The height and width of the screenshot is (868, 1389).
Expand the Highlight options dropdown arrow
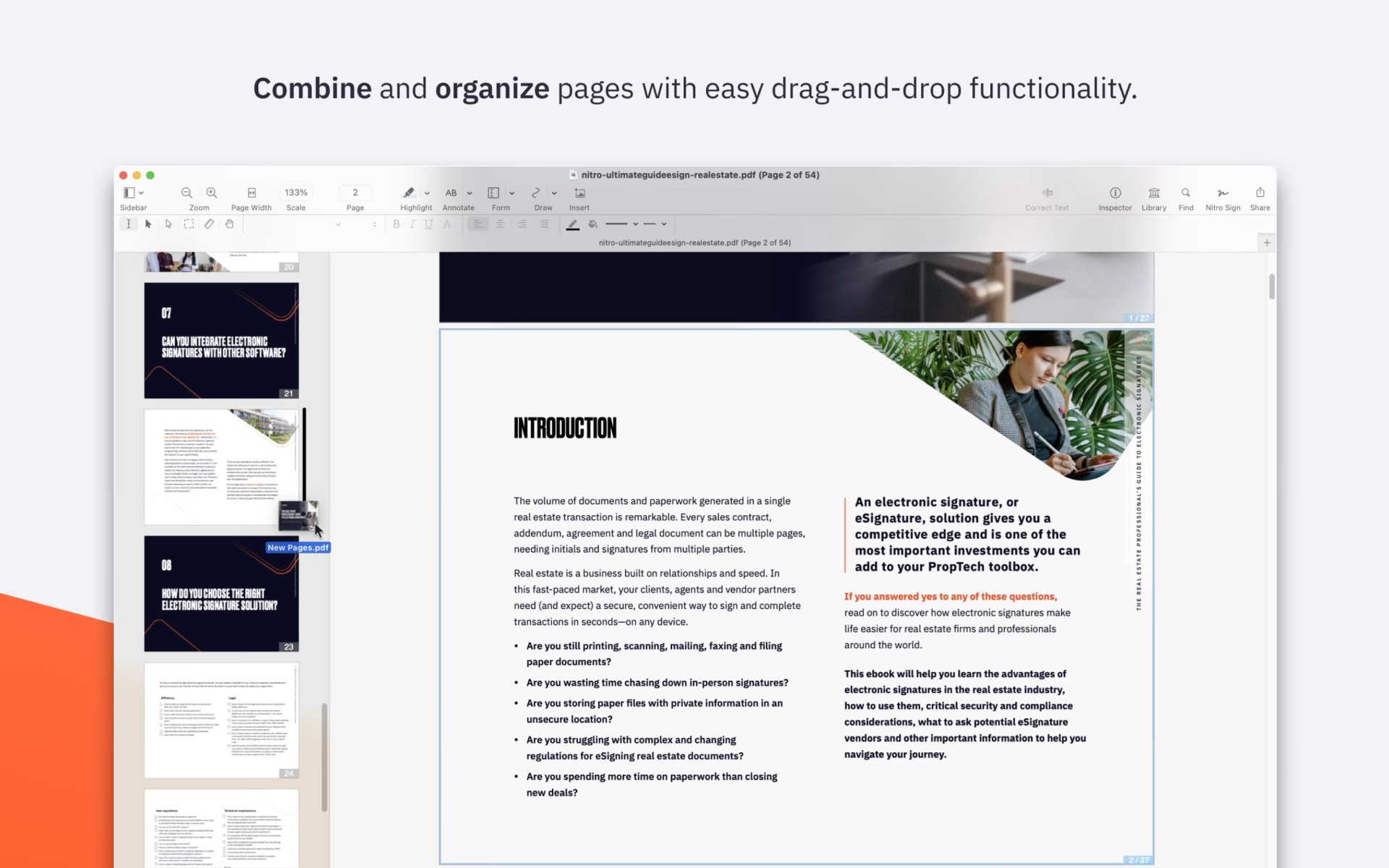tap(427, 193)
